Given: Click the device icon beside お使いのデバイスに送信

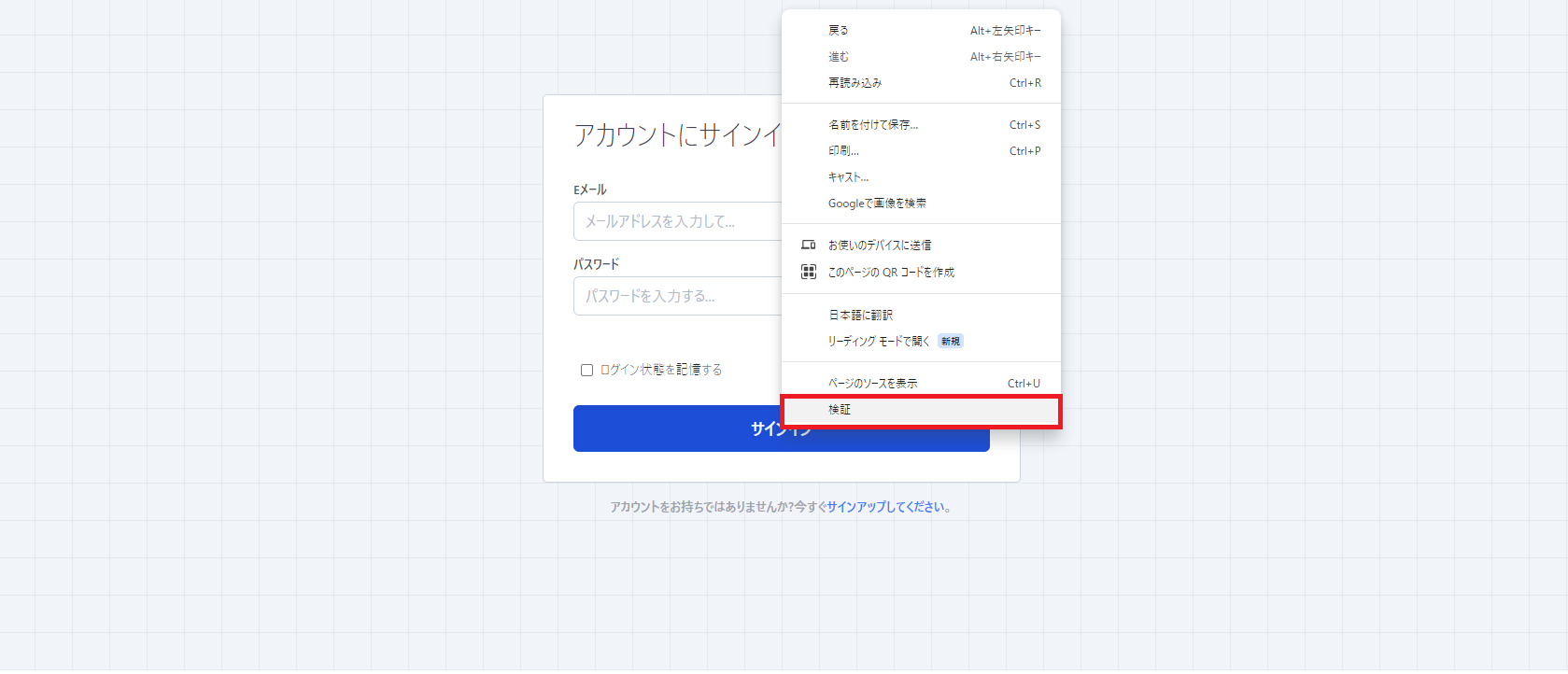Looking at the screenshot, I should 809,246.
